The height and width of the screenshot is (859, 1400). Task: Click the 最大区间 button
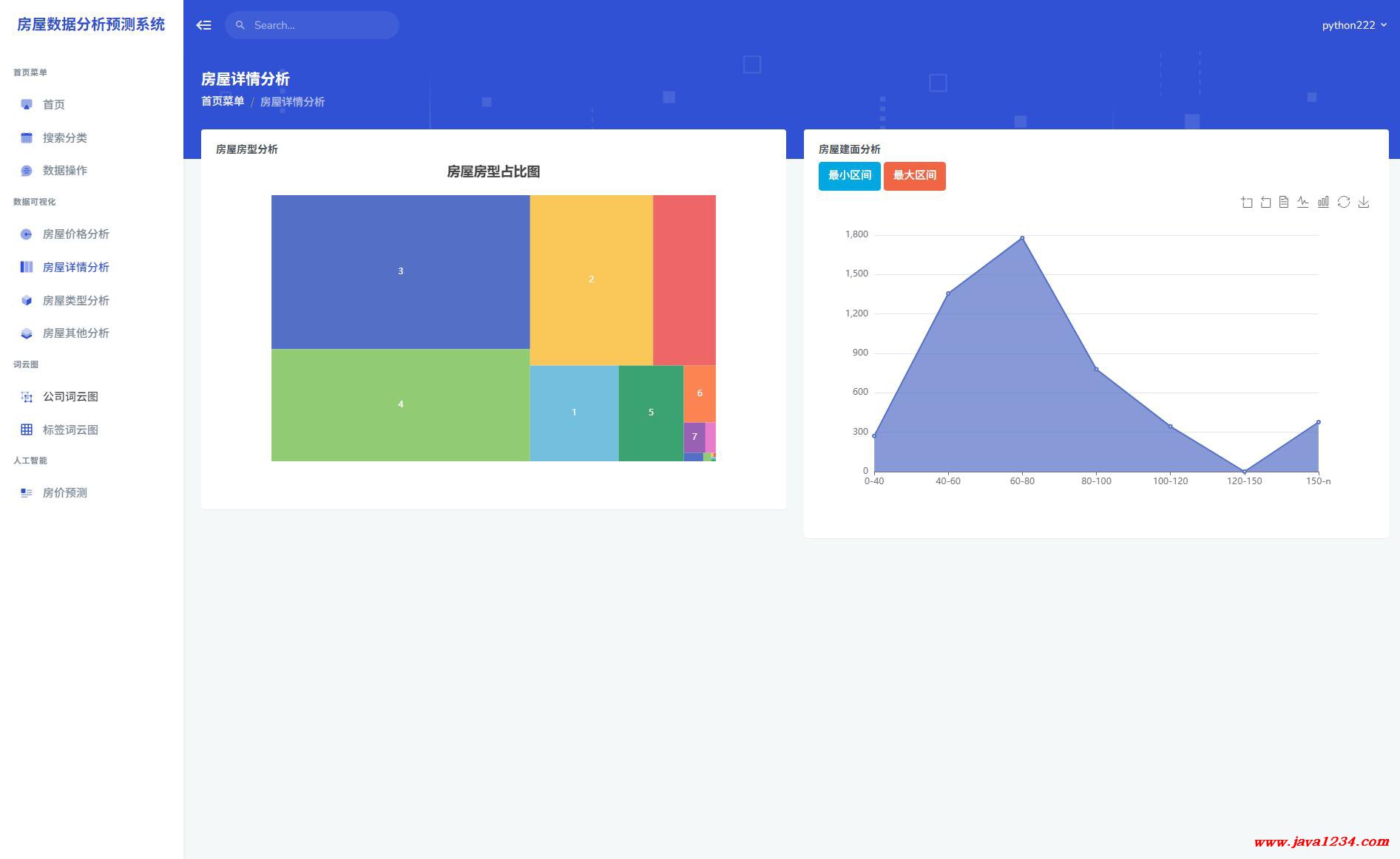pyautogui.click(x=914, y=176)
